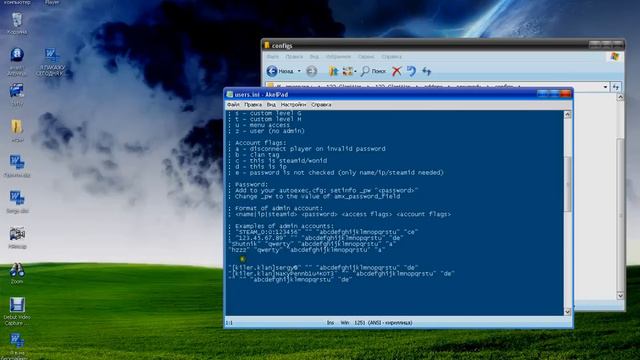640x360 pixels.
Task: Click line starting with '123.45.67.89'
Action: [316, 238]
